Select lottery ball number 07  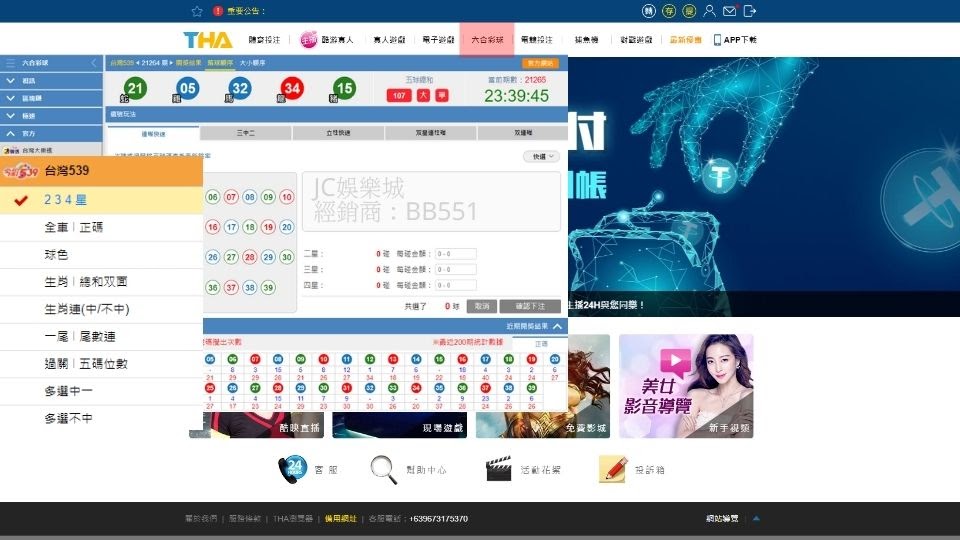tap(231, 197)
